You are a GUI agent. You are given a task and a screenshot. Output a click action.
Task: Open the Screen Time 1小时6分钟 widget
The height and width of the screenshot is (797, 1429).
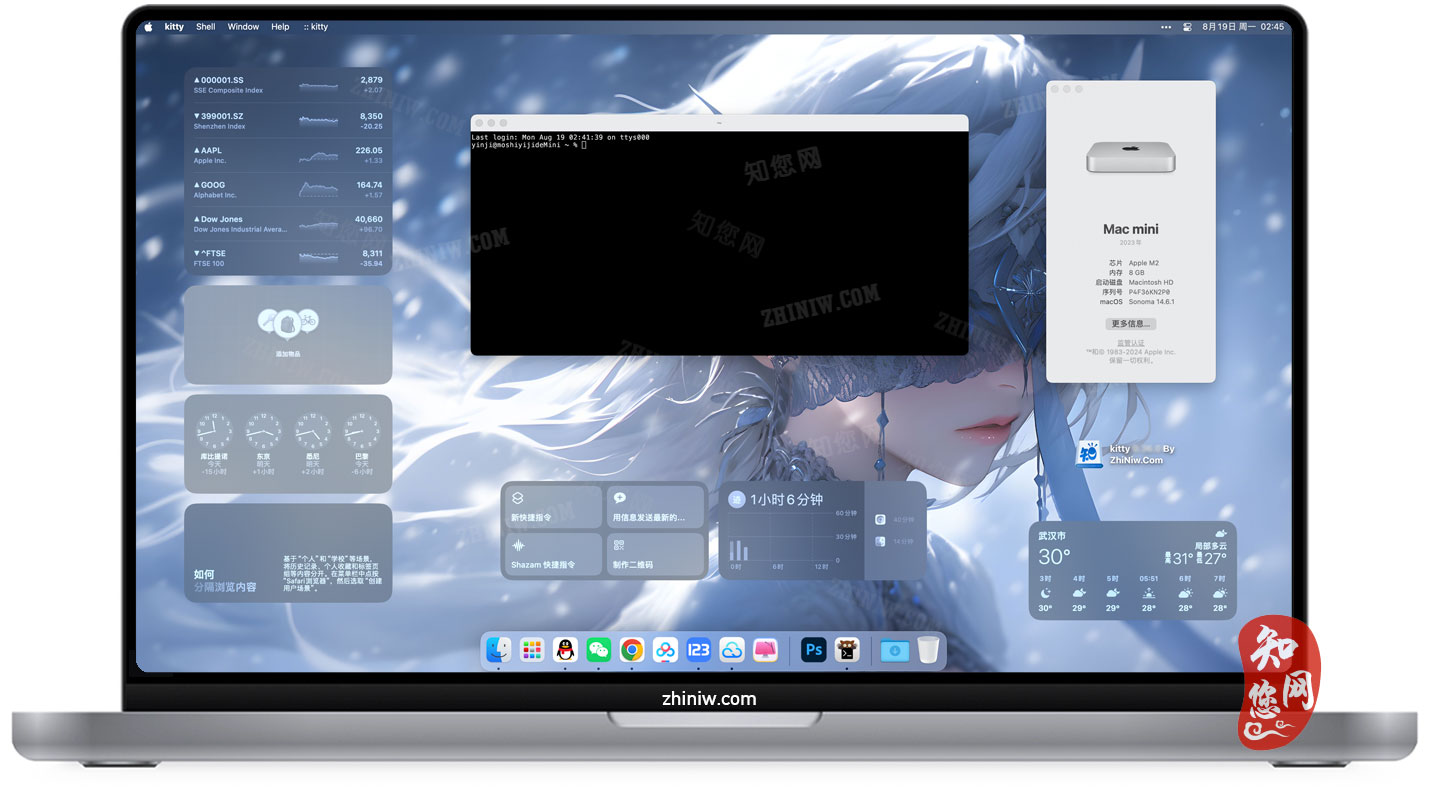822,530
